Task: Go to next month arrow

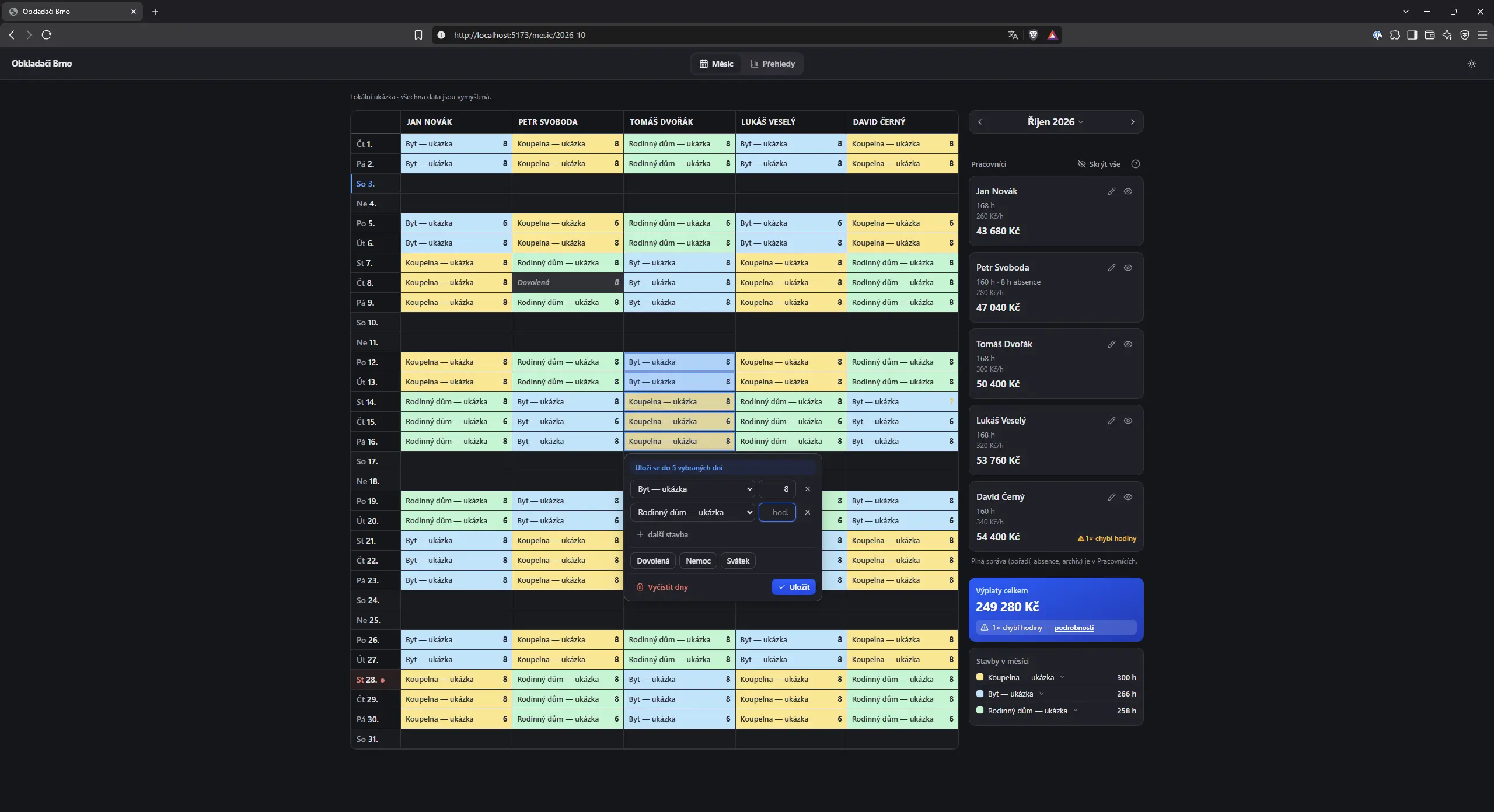Action: [1132, 122]
